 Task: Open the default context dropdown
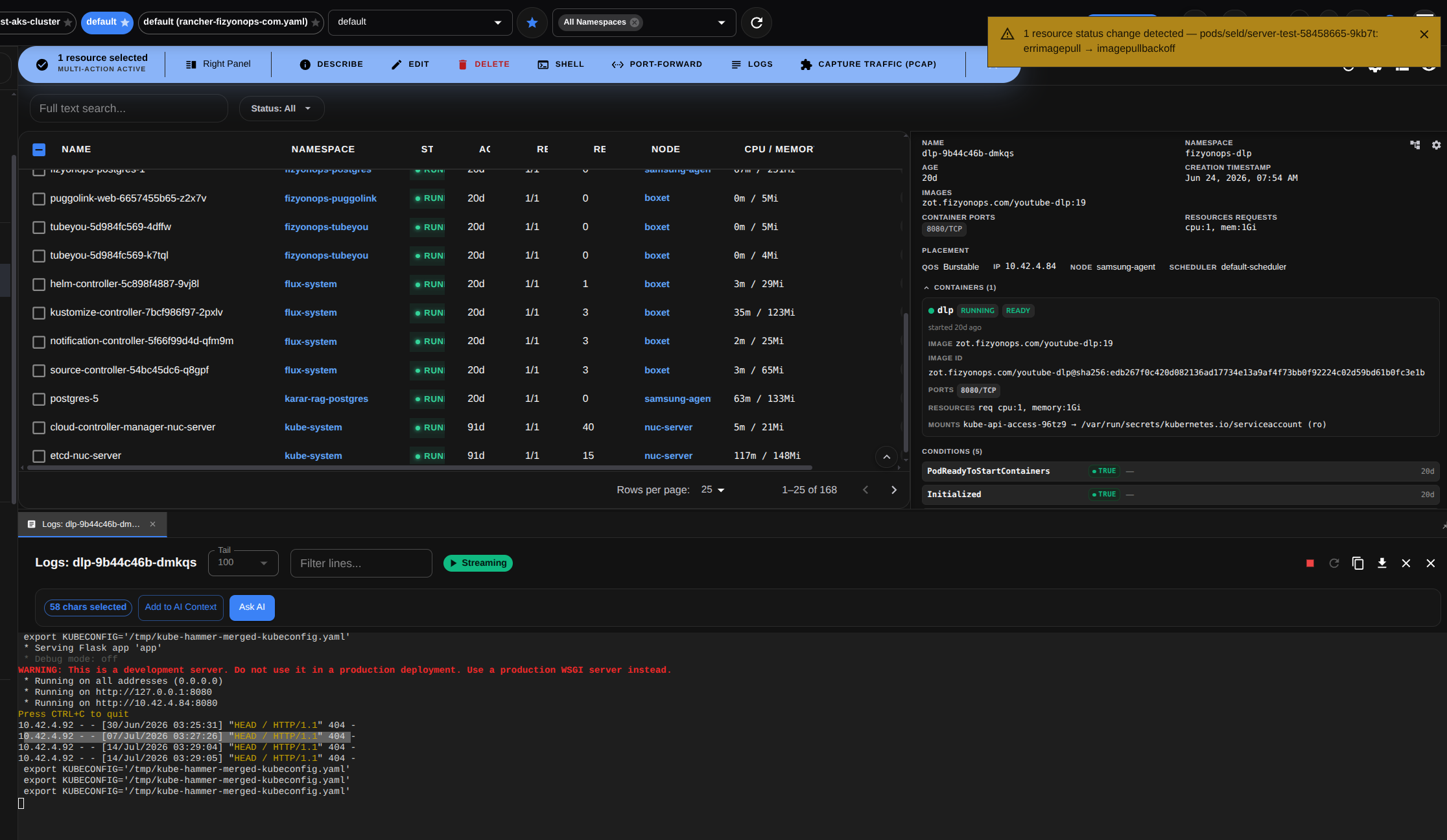click(420, 23)
